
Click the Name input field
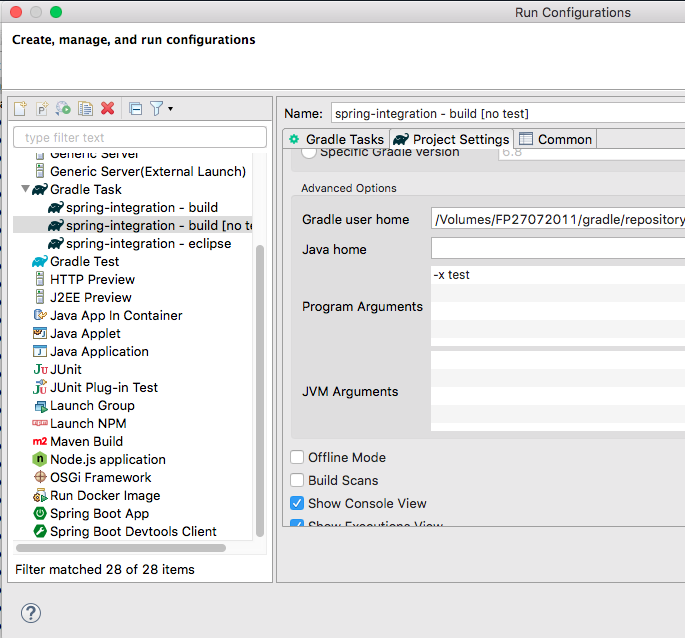(508, 114)
